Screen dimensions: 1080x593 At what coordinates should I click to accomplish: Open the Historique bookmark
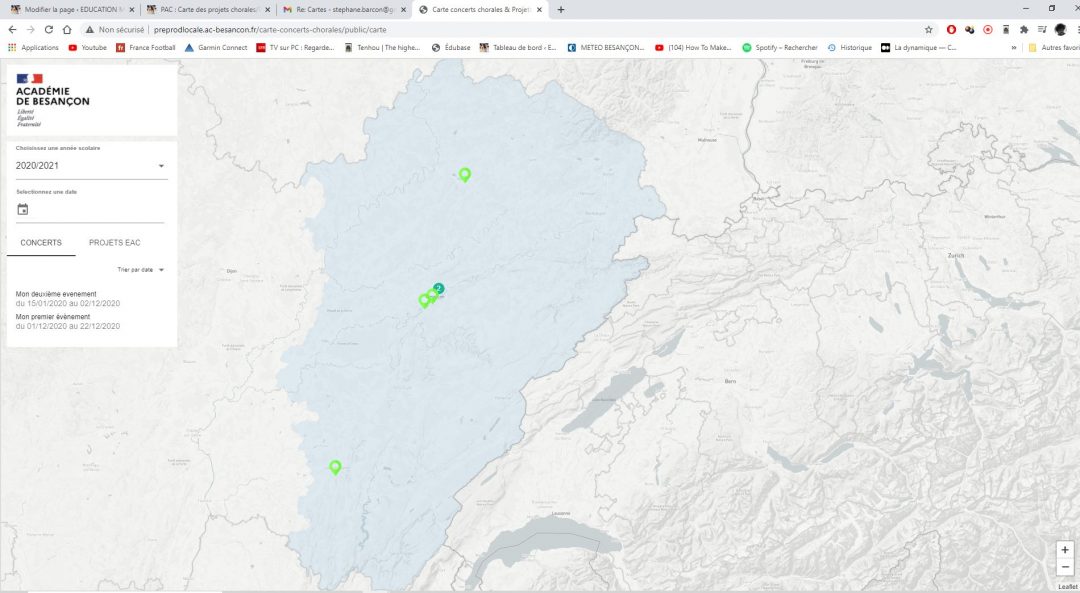[x=849, y=48]
